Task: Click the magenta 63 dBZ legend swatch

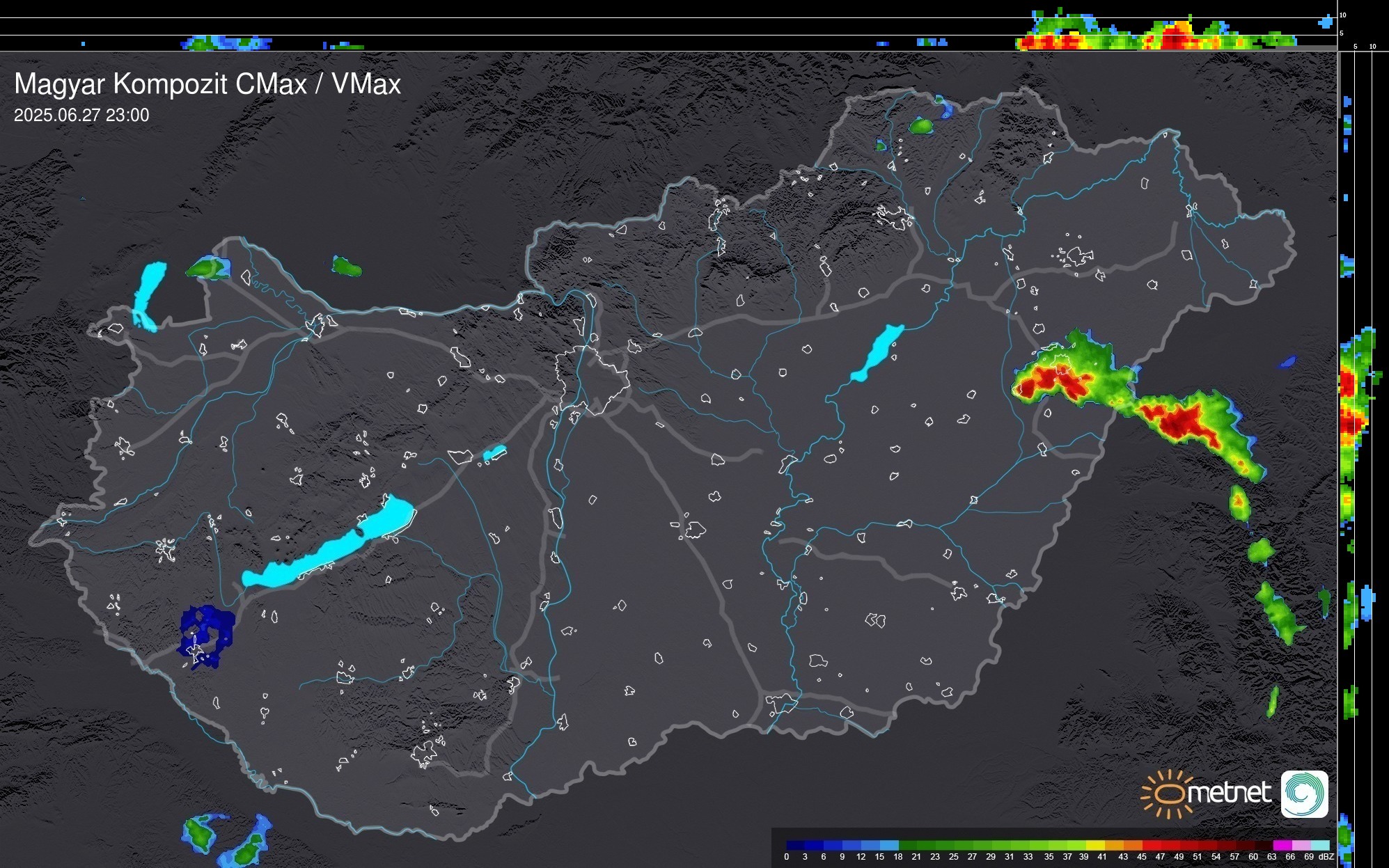Action: click(1281, 845)
